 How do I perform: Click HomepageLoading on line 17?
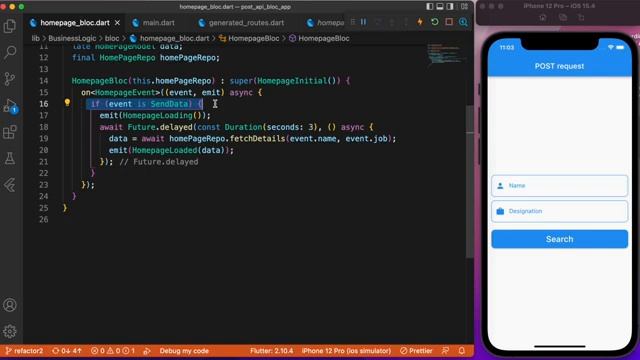[158, 116]
